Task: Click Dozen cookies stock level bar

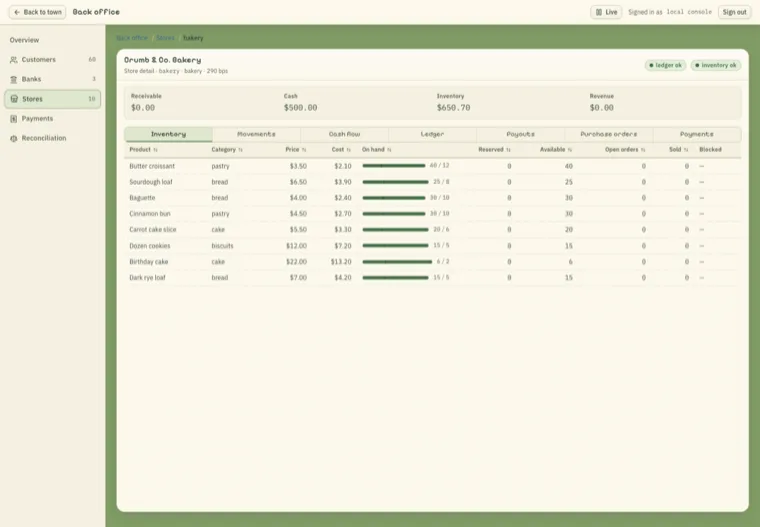Action: [396, 246]
